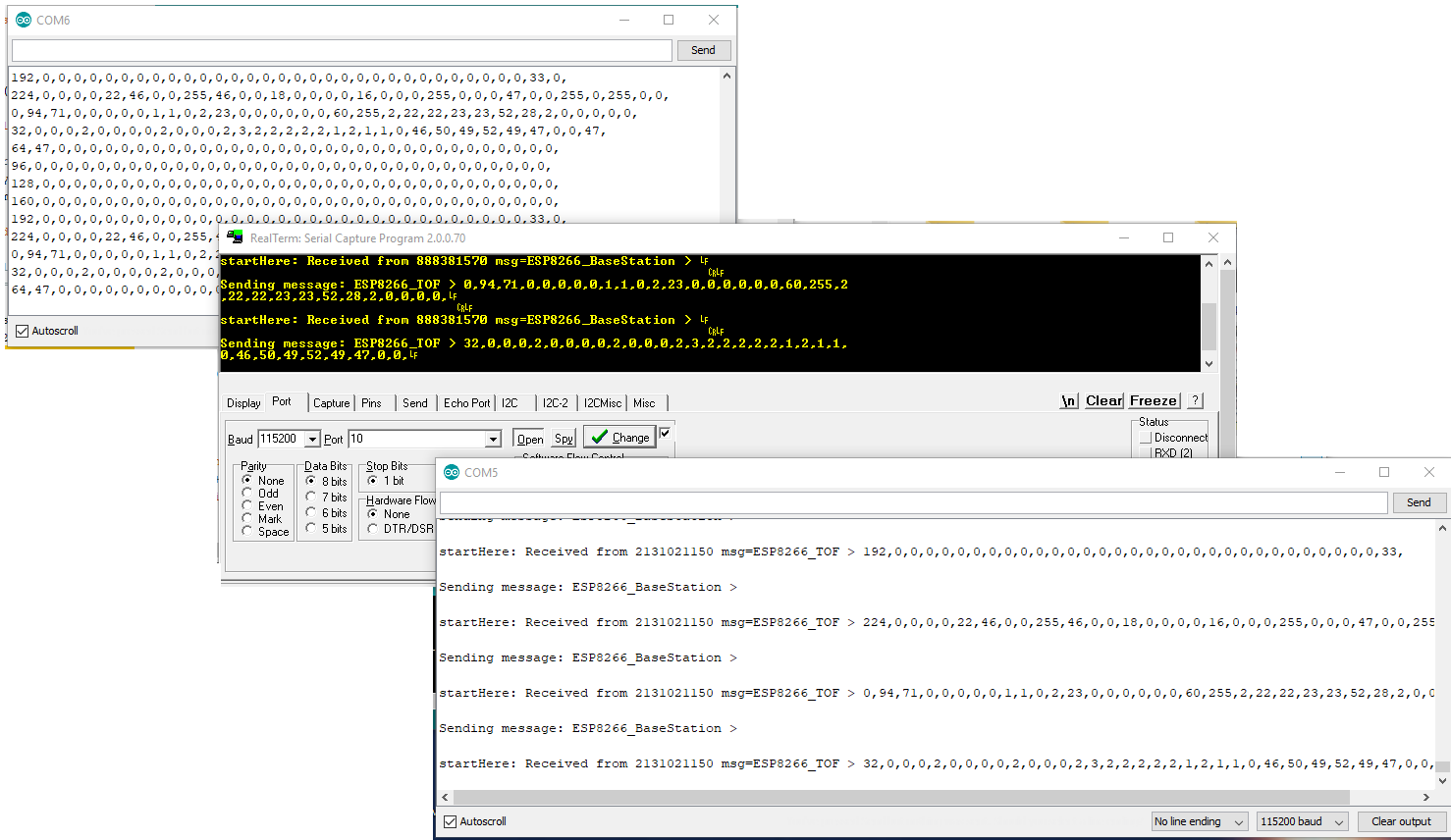
Task: Select None hardware flow control
Action: pyautogui.click(x=373, y=513)
